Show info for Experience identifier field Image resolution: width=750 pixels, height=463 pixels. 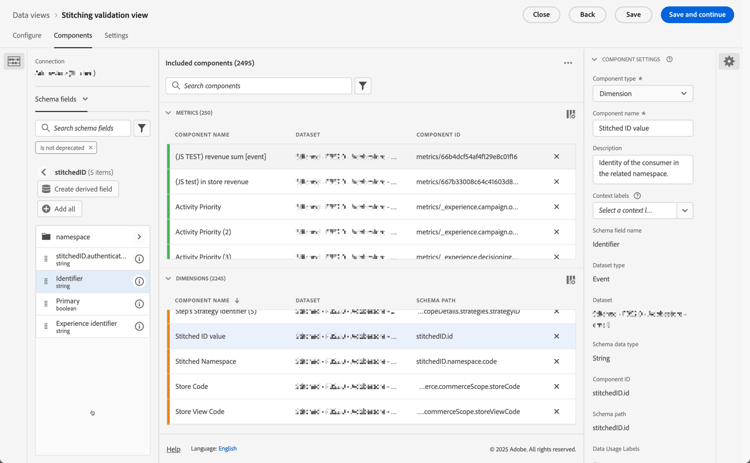(139, 327)
